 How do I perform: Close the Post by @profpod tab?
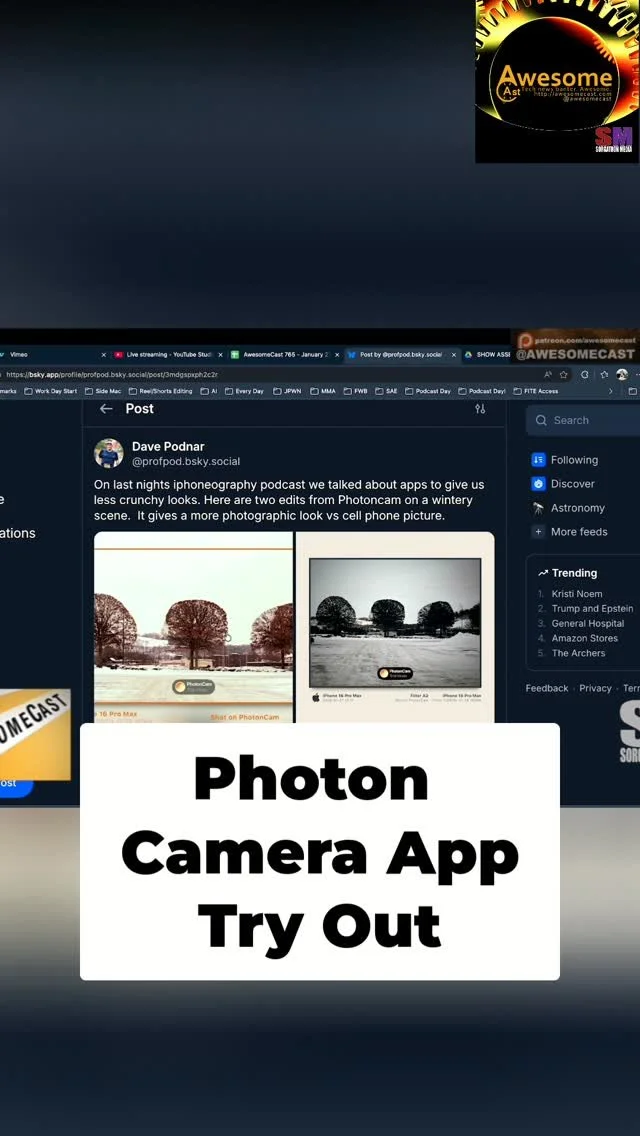(454, 355)
